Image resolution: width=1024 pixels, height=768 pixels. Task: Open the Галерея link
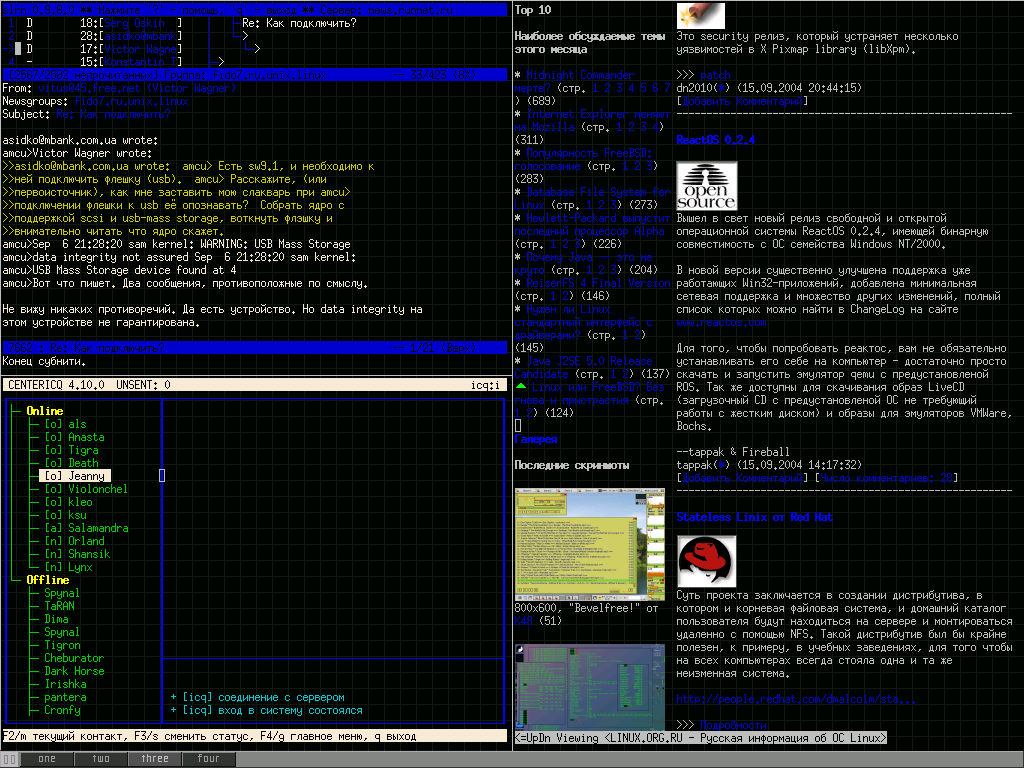point(536,440)
